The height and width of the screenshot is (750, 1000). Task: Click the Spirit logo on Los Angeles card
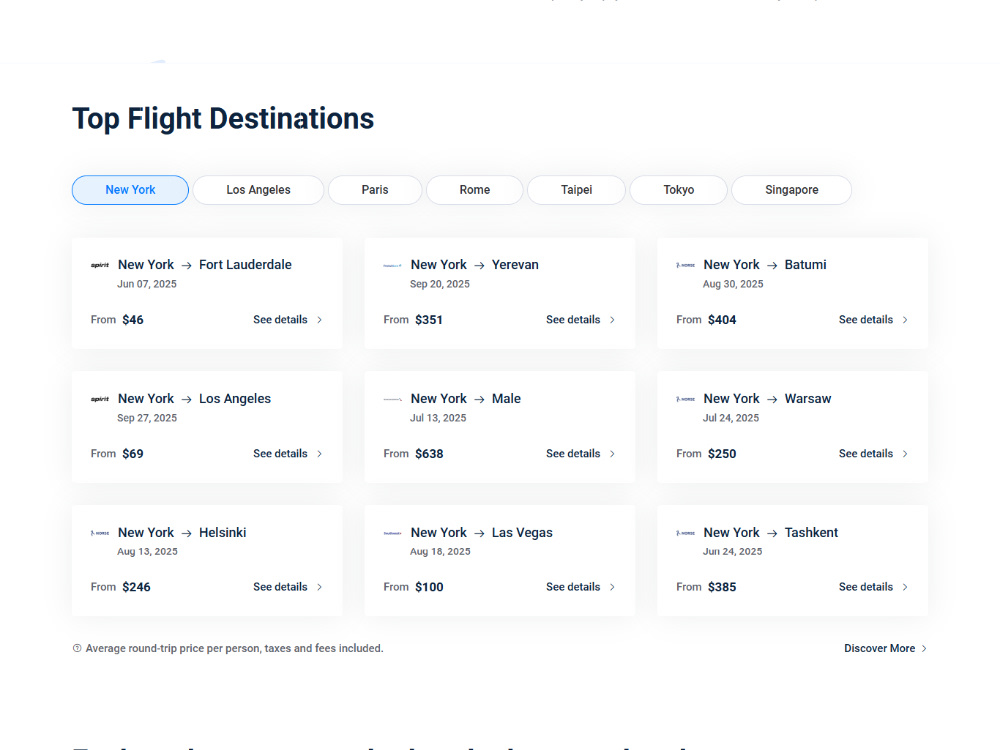point(100,399)
